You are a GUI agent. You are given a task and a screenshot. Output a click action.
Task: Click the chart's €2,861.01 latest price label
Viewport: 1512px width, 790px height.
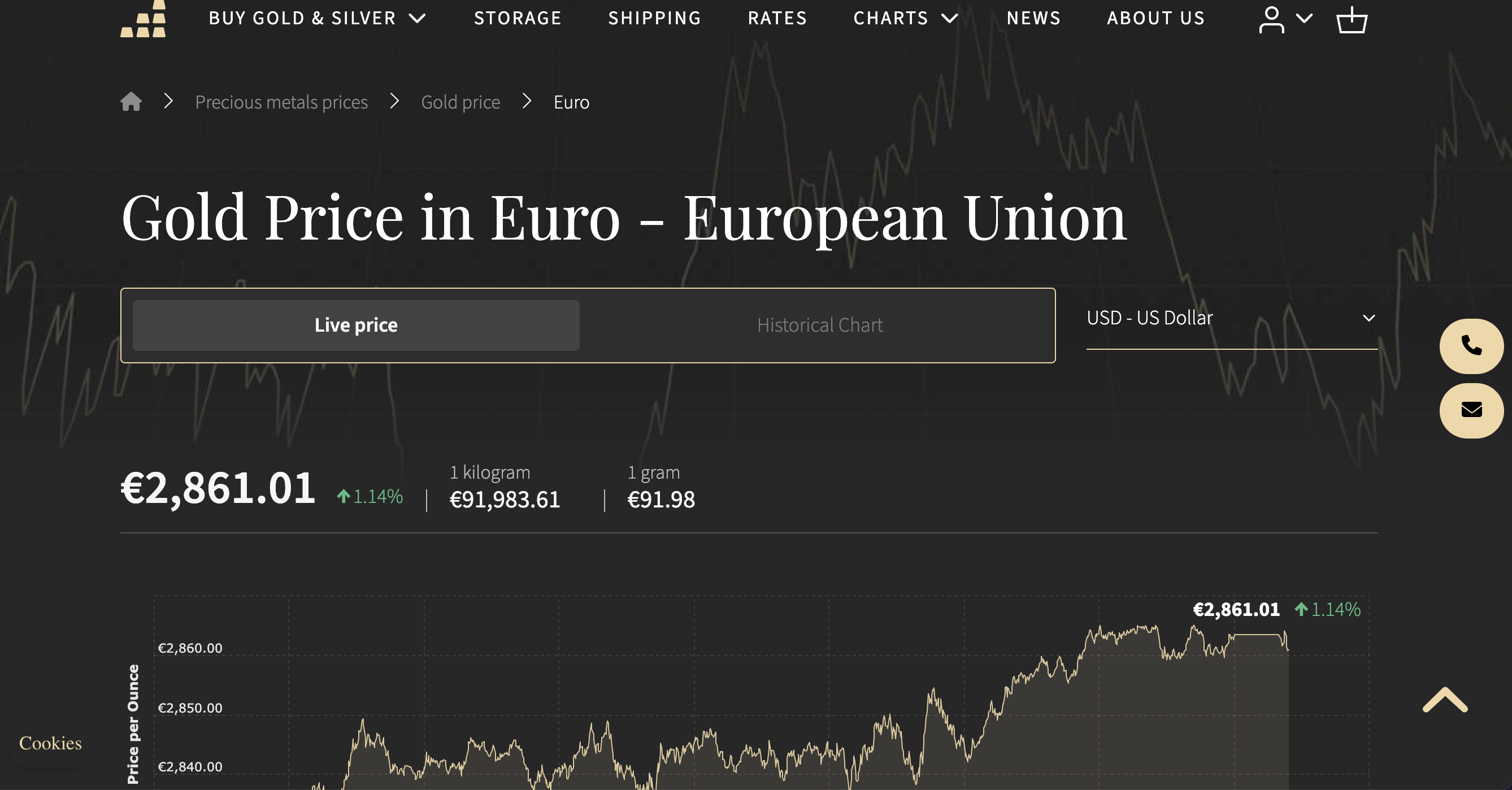tap(1236, 610)
